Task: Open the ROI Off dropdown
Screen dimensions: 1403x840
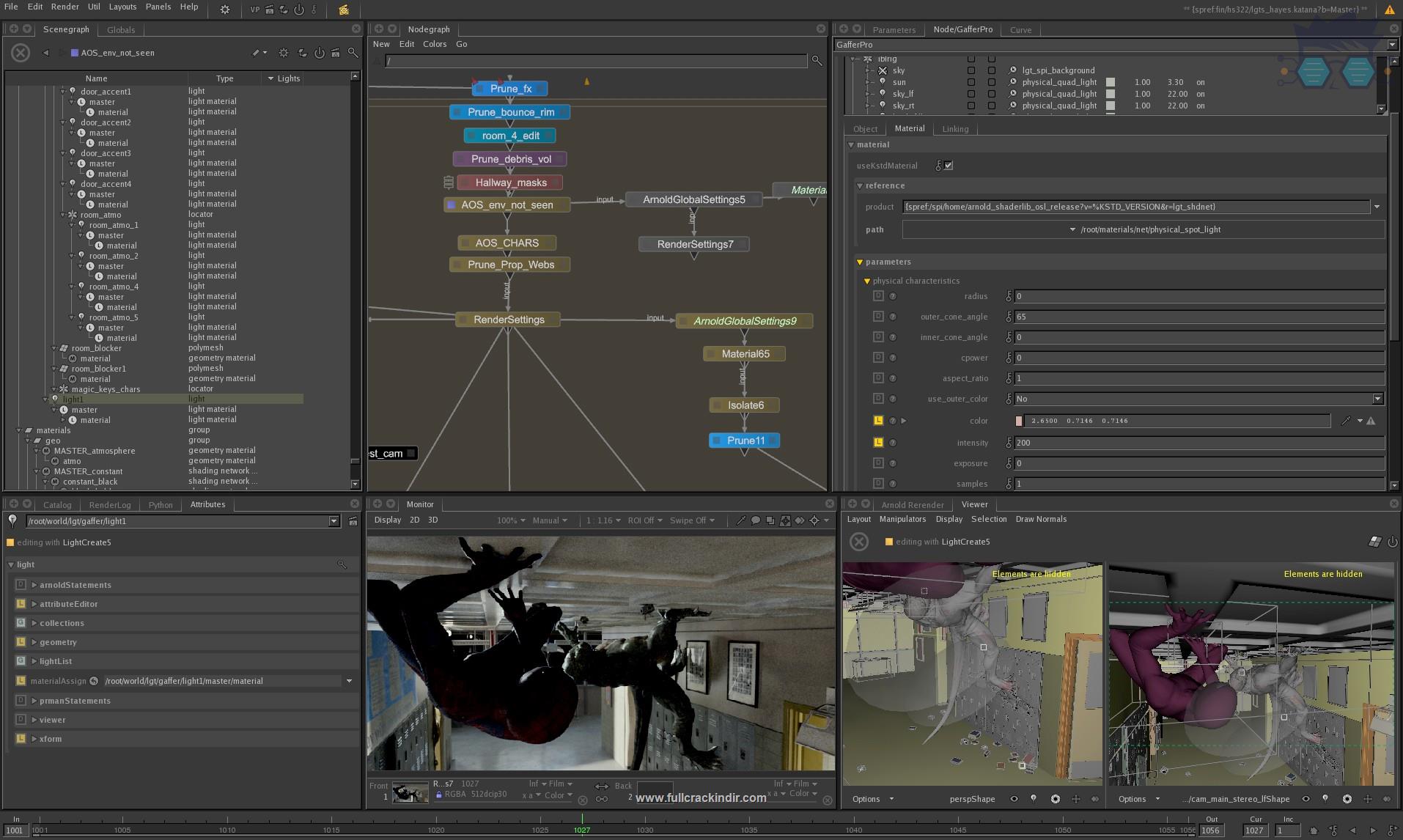Action: [645, 520]
